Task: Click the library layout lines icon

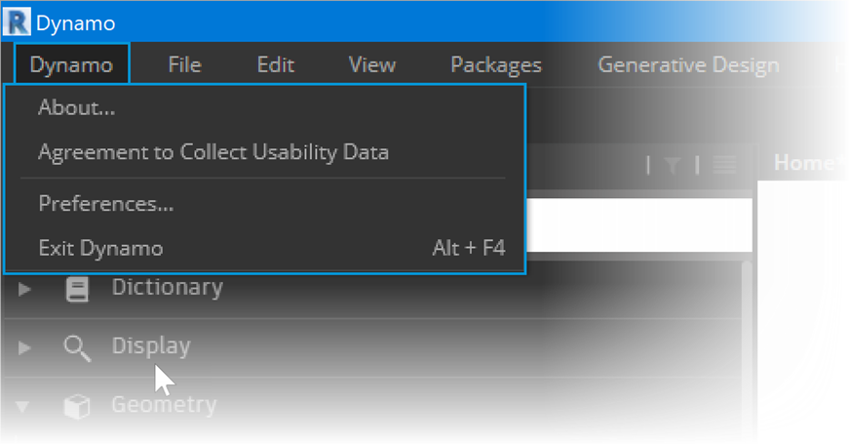Action: [x=724, y=165]
